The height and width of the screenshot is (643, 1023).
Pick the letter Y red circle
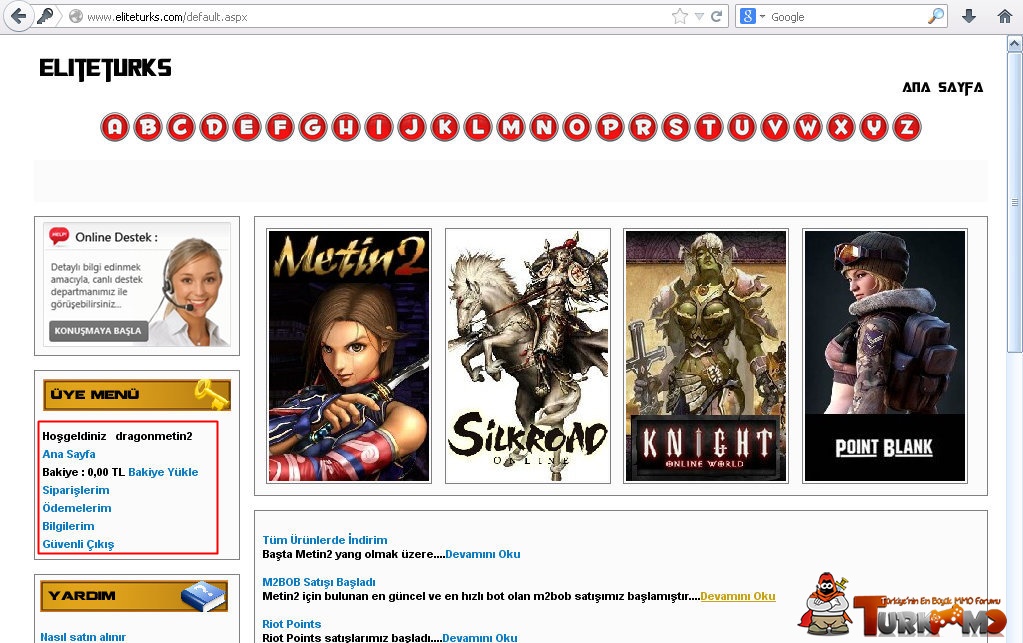click(x=874, y=127)
